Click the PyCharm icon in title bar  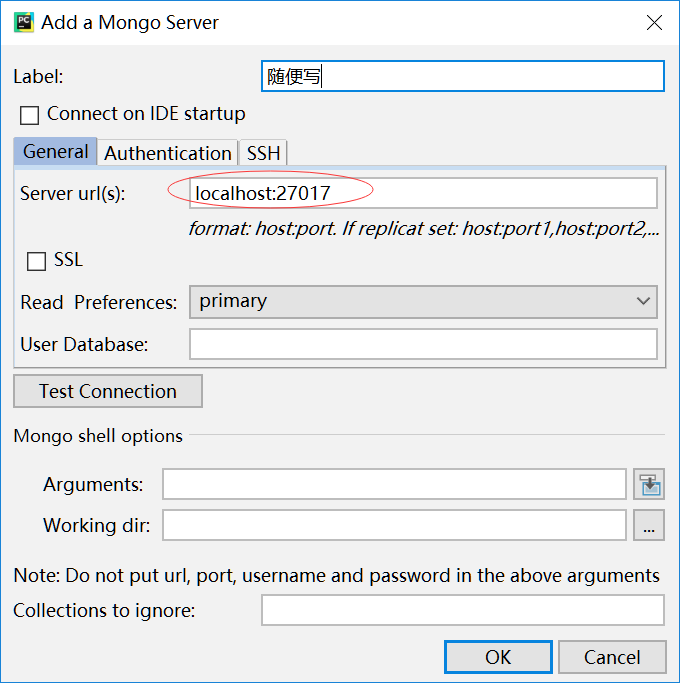[x=23, y=22]
